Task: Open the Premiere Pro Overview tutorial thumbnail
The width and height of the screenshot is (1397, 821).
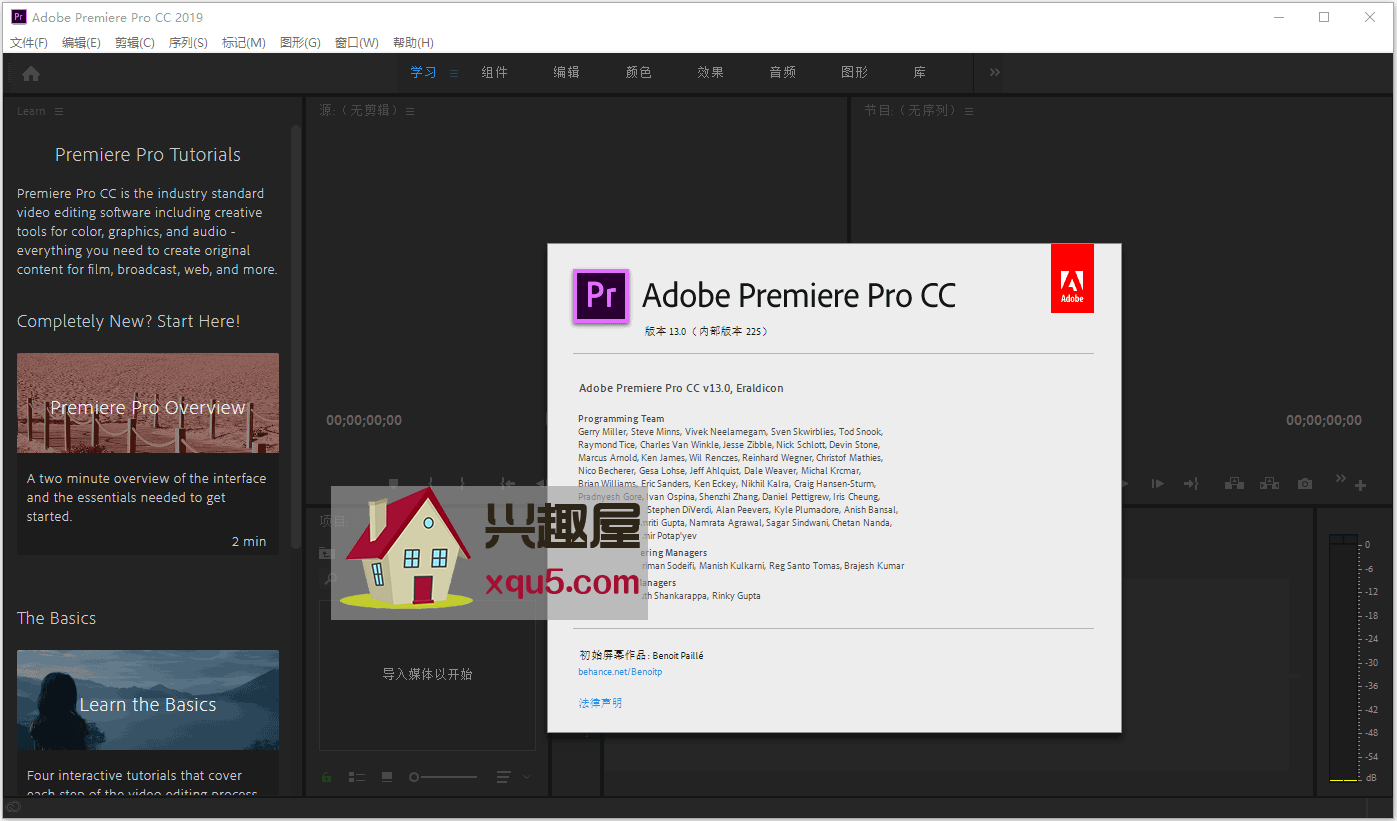Action: [x=148, y=403]
